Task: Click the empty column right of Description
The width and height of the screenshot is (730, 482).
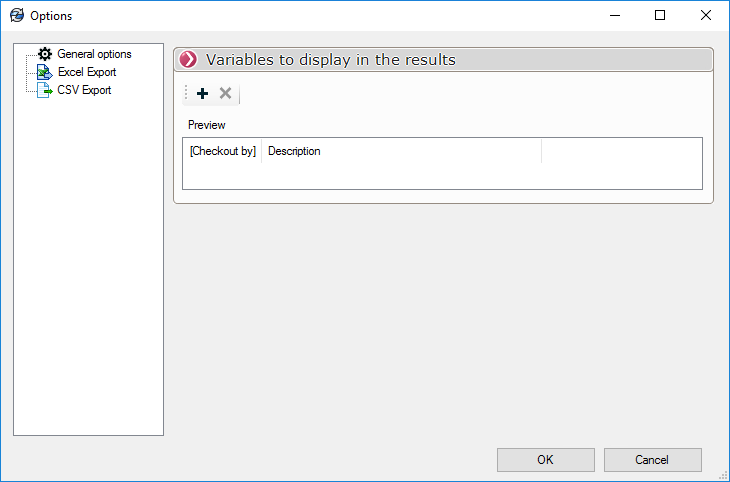Action: click(620, 151)
